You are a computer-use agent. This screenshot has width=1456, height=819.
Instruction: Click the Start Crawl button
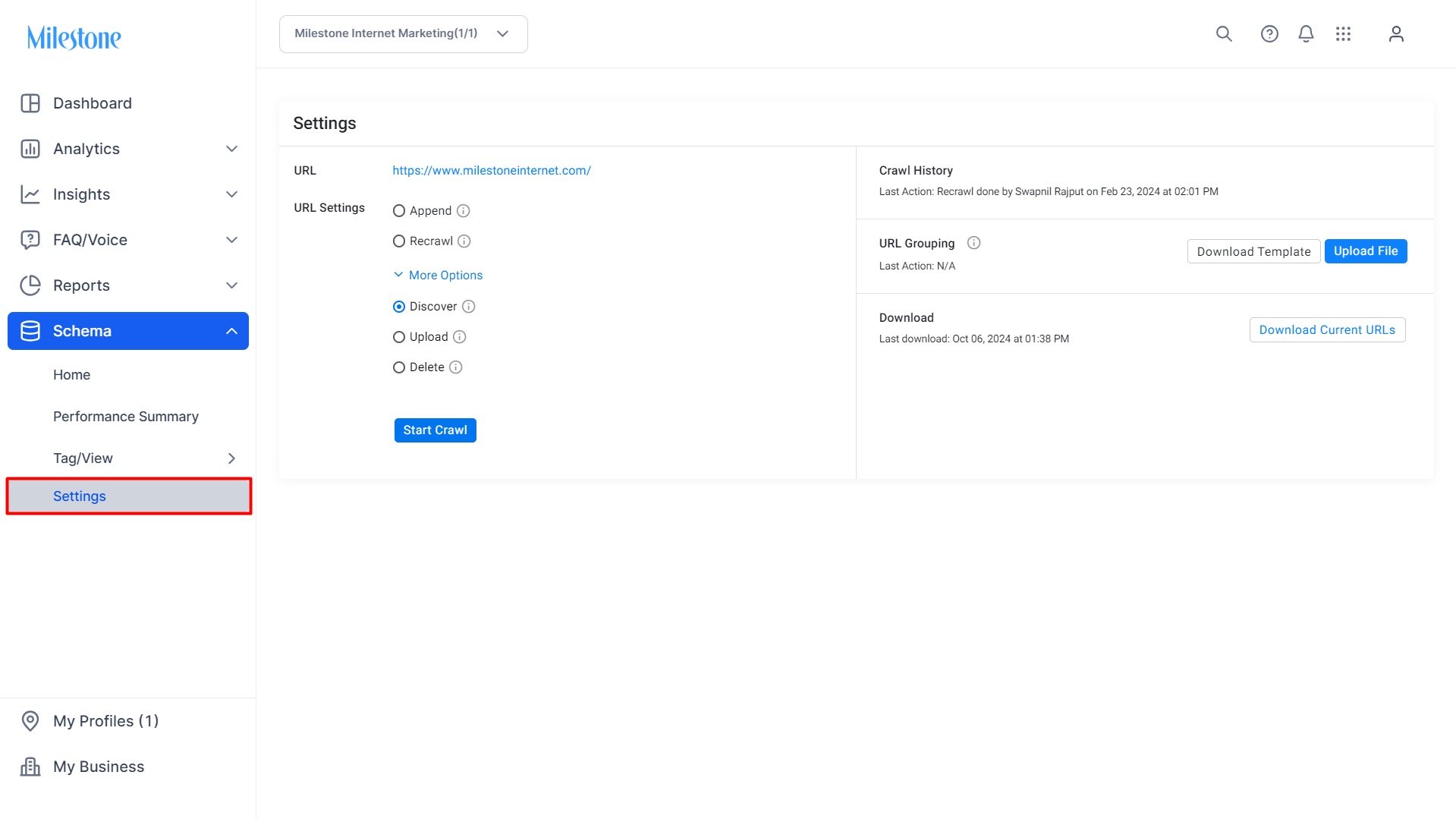(436, 430)
